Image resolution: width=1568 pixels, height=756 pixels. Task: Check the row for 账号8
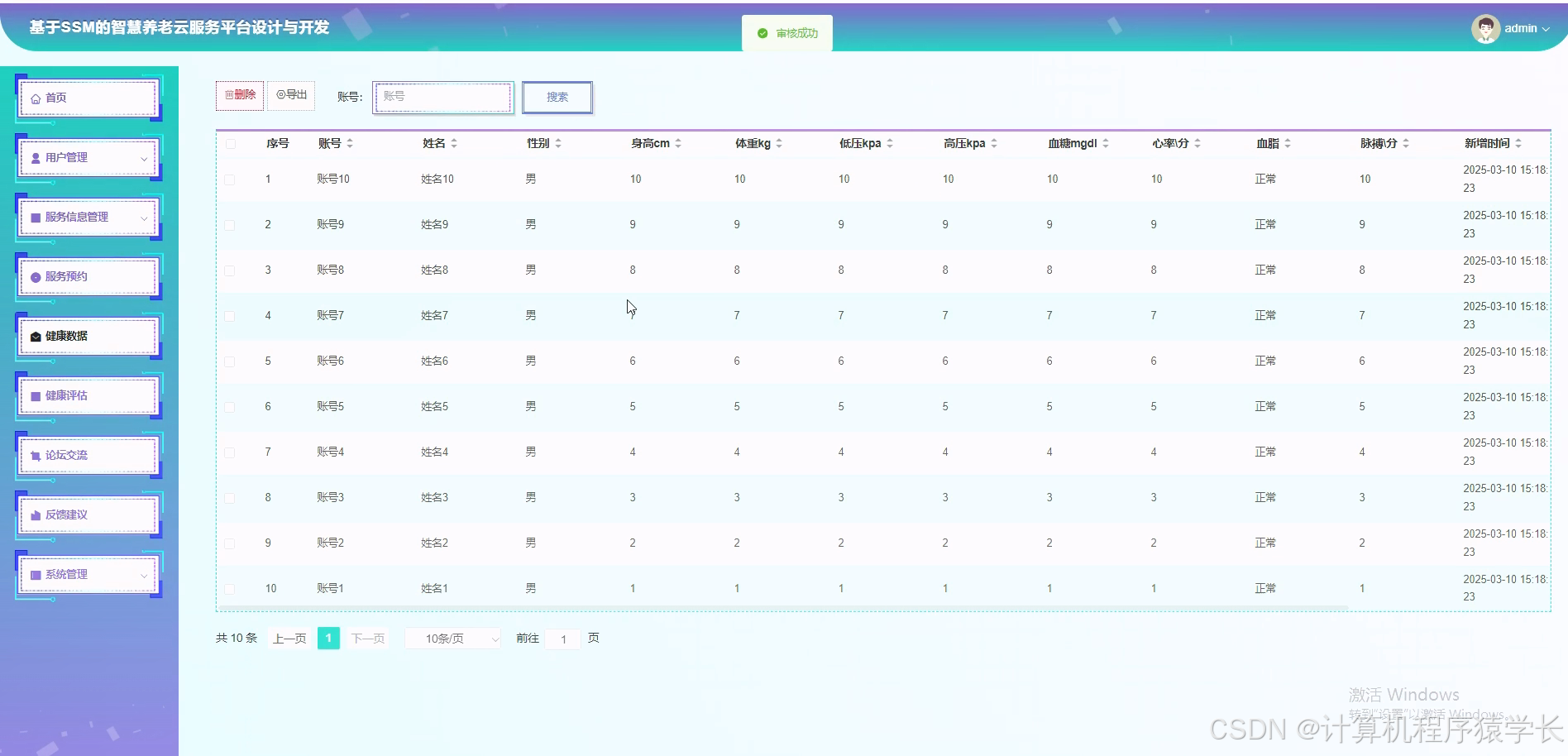(230, 270)
